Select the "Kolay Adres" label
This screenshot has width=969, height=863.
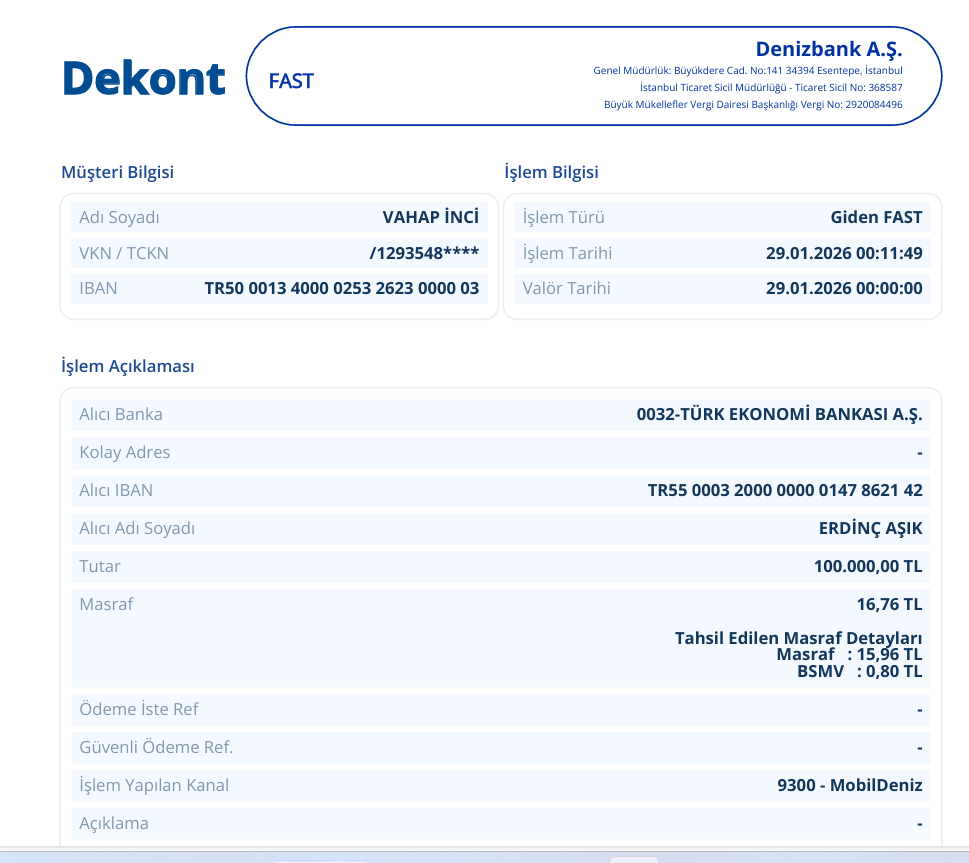point(125,453)
